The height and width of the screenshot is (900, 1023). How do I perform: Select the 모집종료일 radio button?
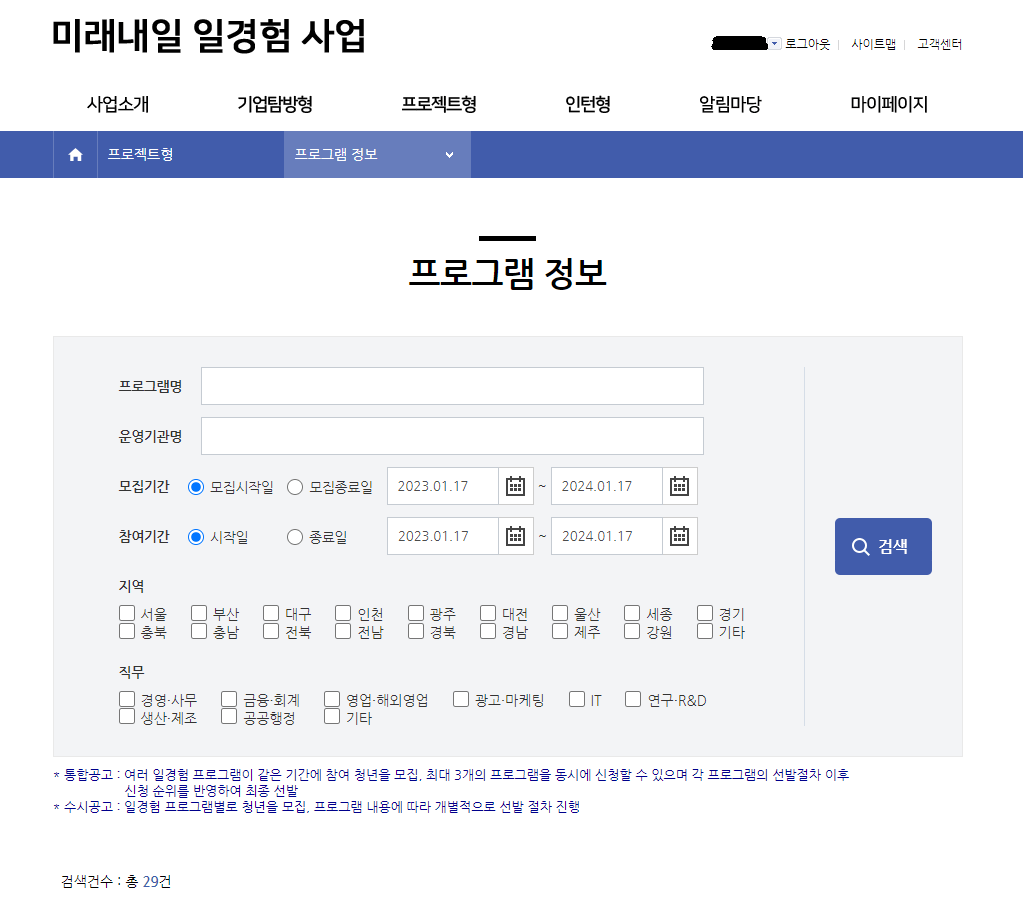294,486
